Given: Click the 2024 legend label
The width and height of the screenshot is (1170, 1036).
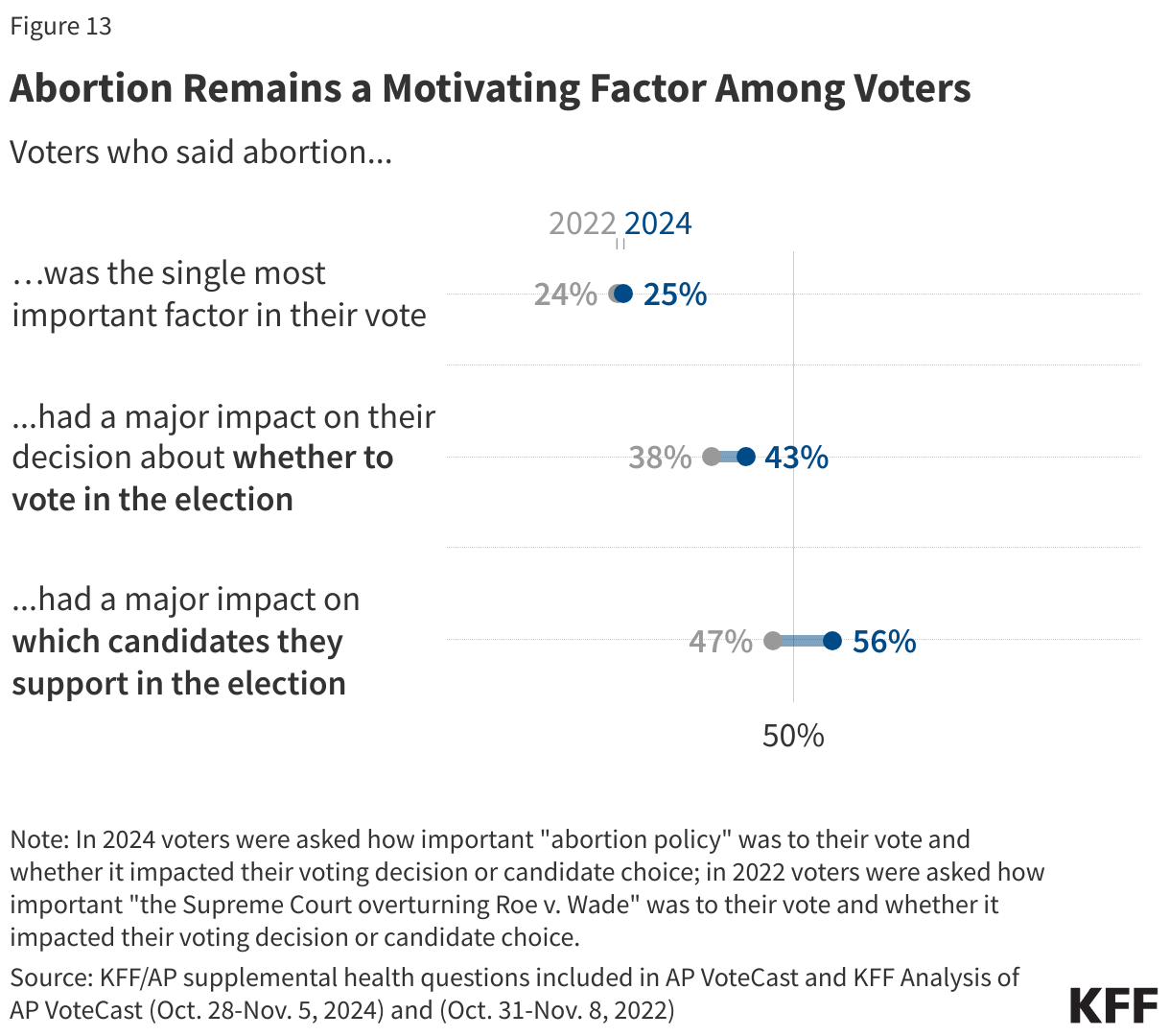Looking at the screenshot, I should [x=658, y=224].
